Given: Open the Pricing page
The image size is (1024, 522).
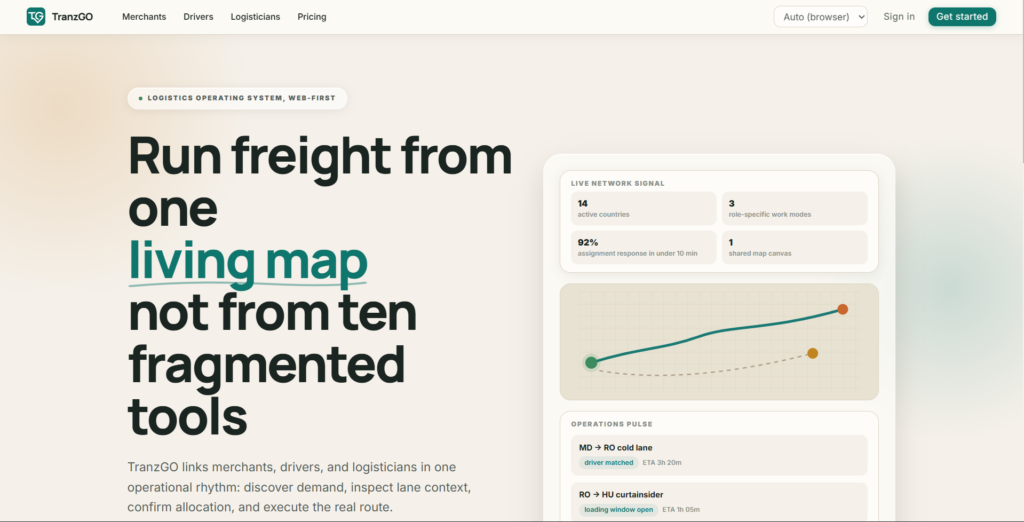Looking at the screenshot, I should coord(312,17).
